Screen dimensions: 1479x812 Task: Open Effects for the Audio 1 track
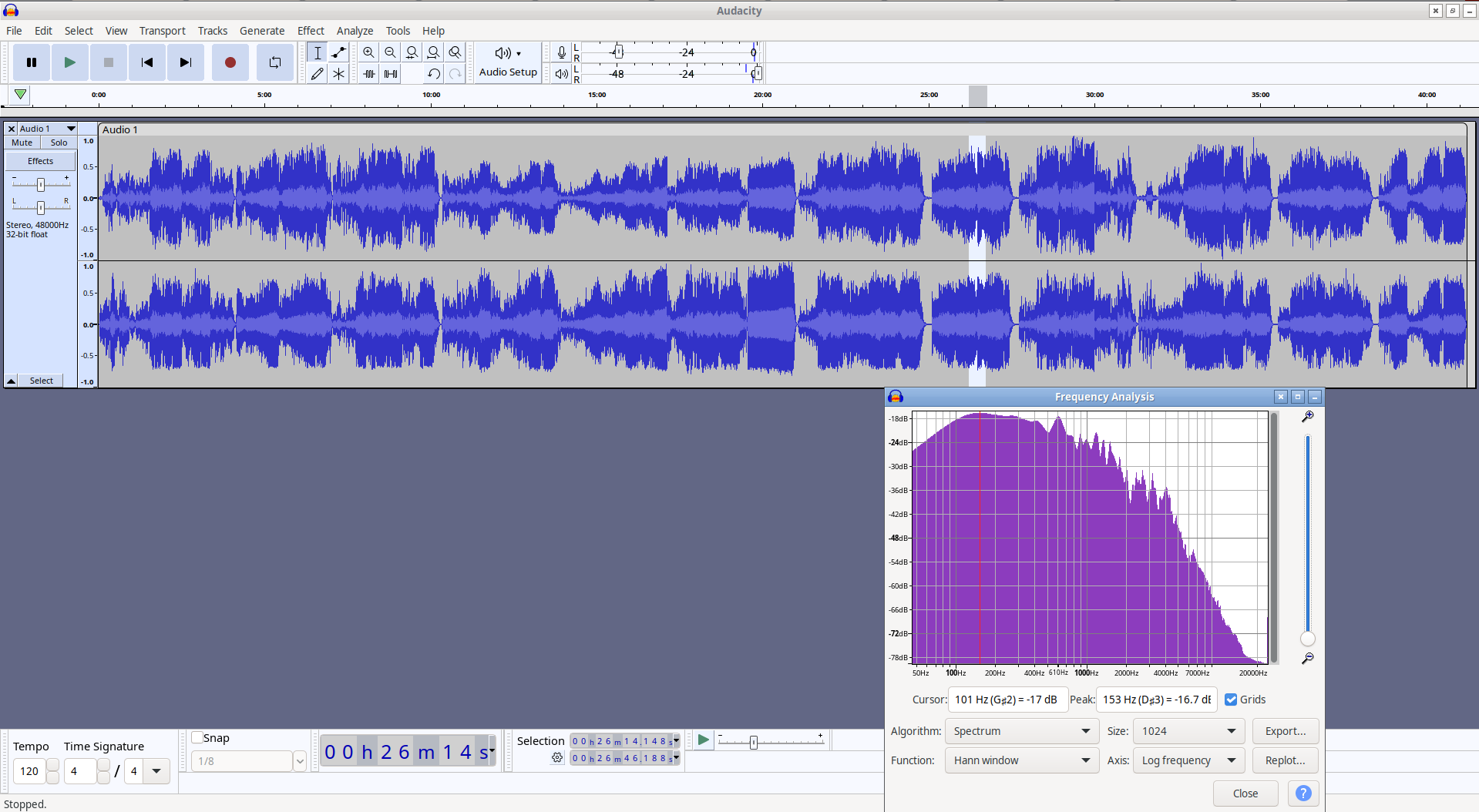(41, 161)
